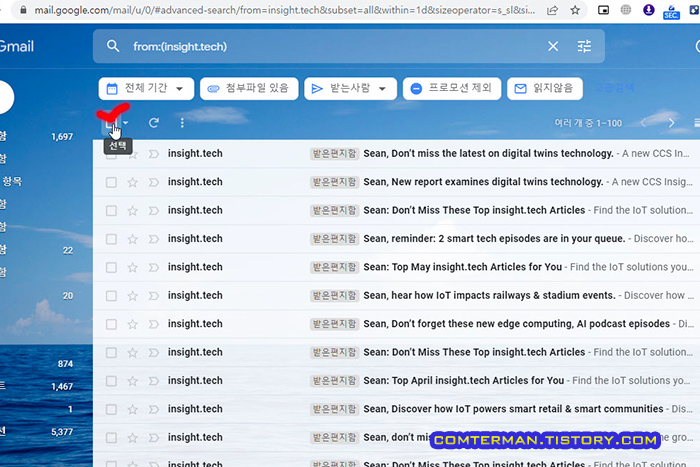
Task: Go to the previous page of results
Action: 643,123
